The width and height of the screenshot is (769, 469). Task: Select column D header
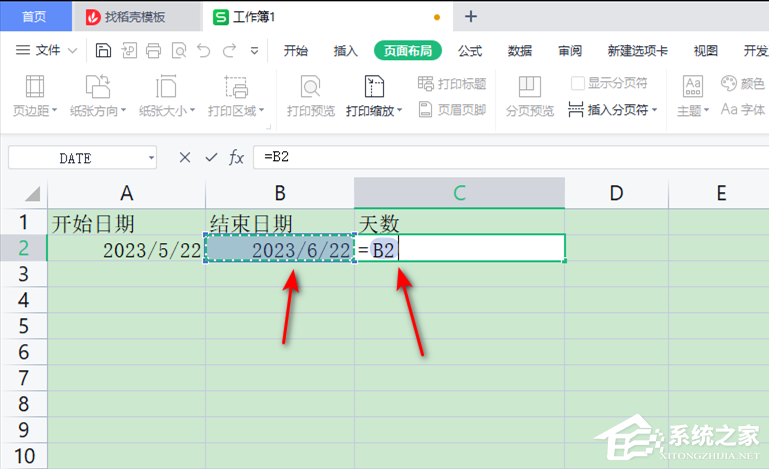click(616, 193)
